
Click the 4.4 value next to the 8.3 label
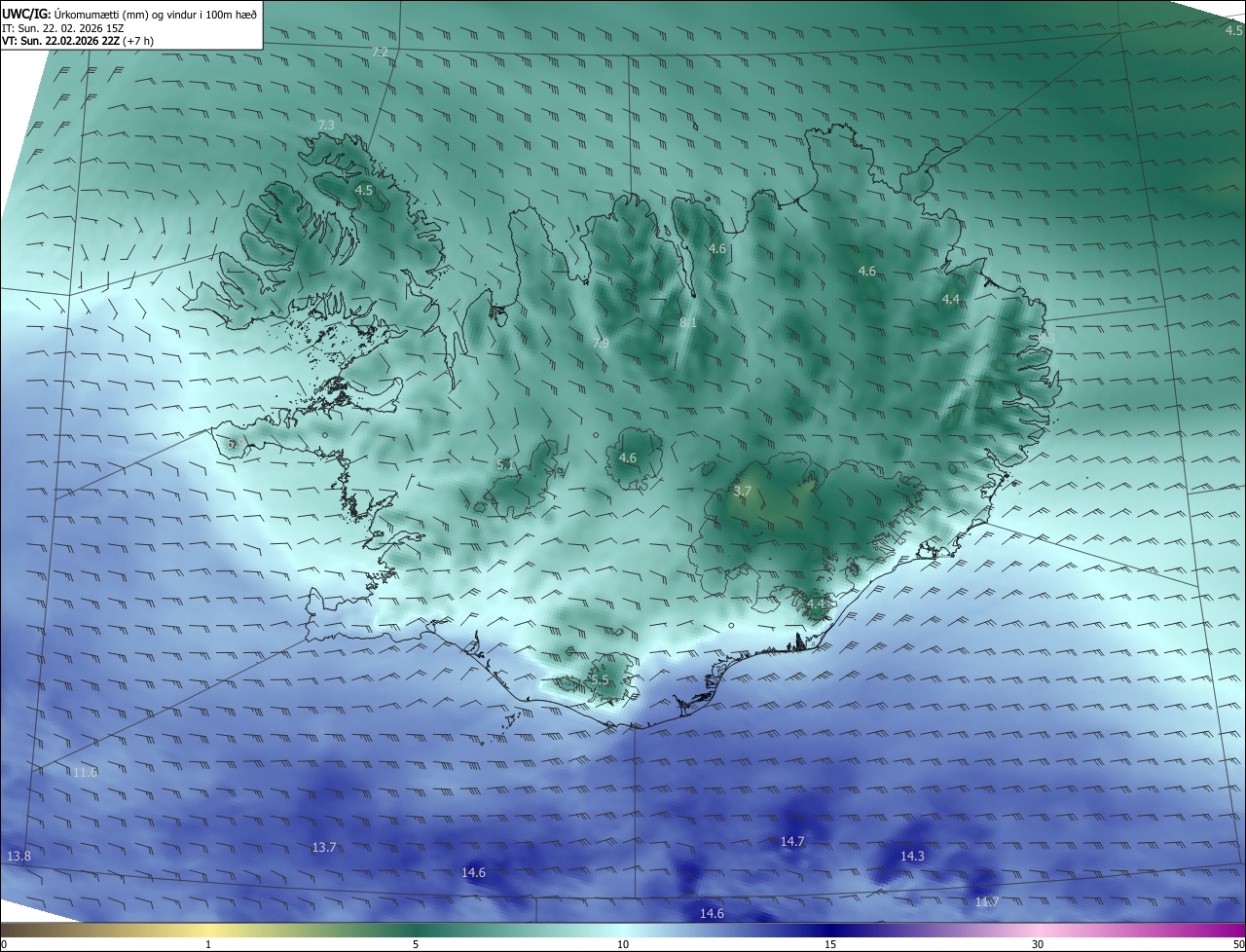point(951,299)
